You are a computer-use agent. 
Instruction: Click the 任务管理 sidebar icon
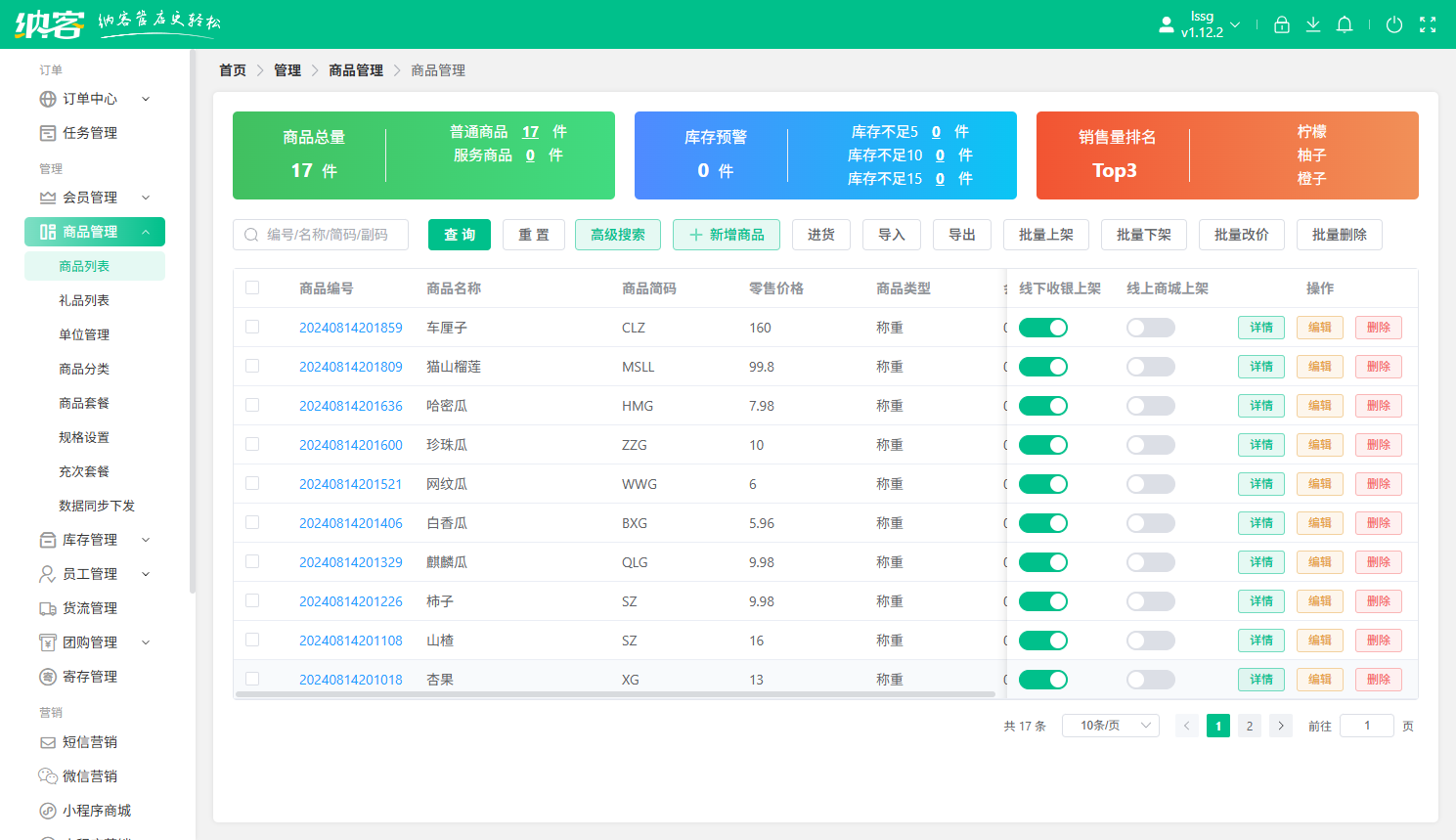(48, 133)
